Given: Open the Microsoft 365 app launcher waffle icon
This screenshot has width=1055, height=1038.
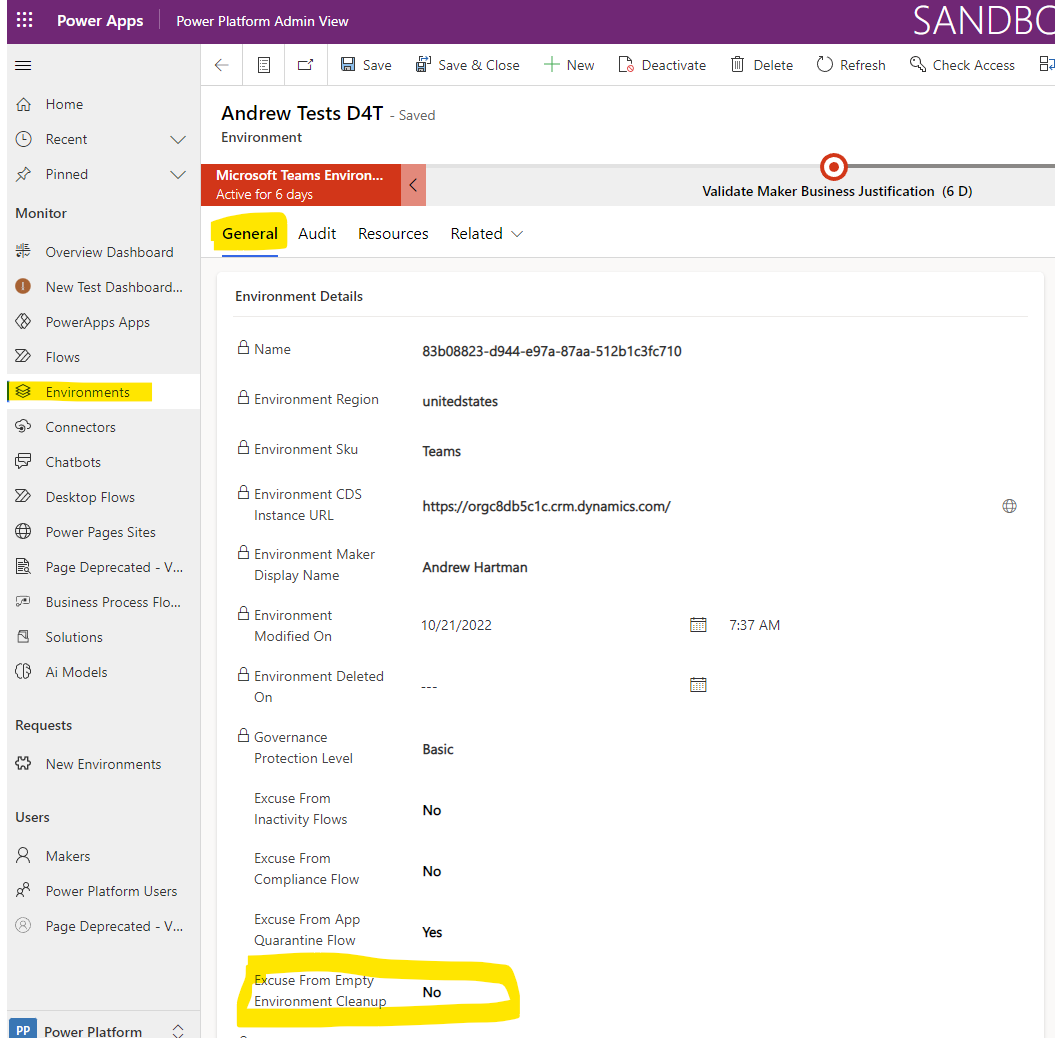Looking at the screenshot, I should (24, 20).
